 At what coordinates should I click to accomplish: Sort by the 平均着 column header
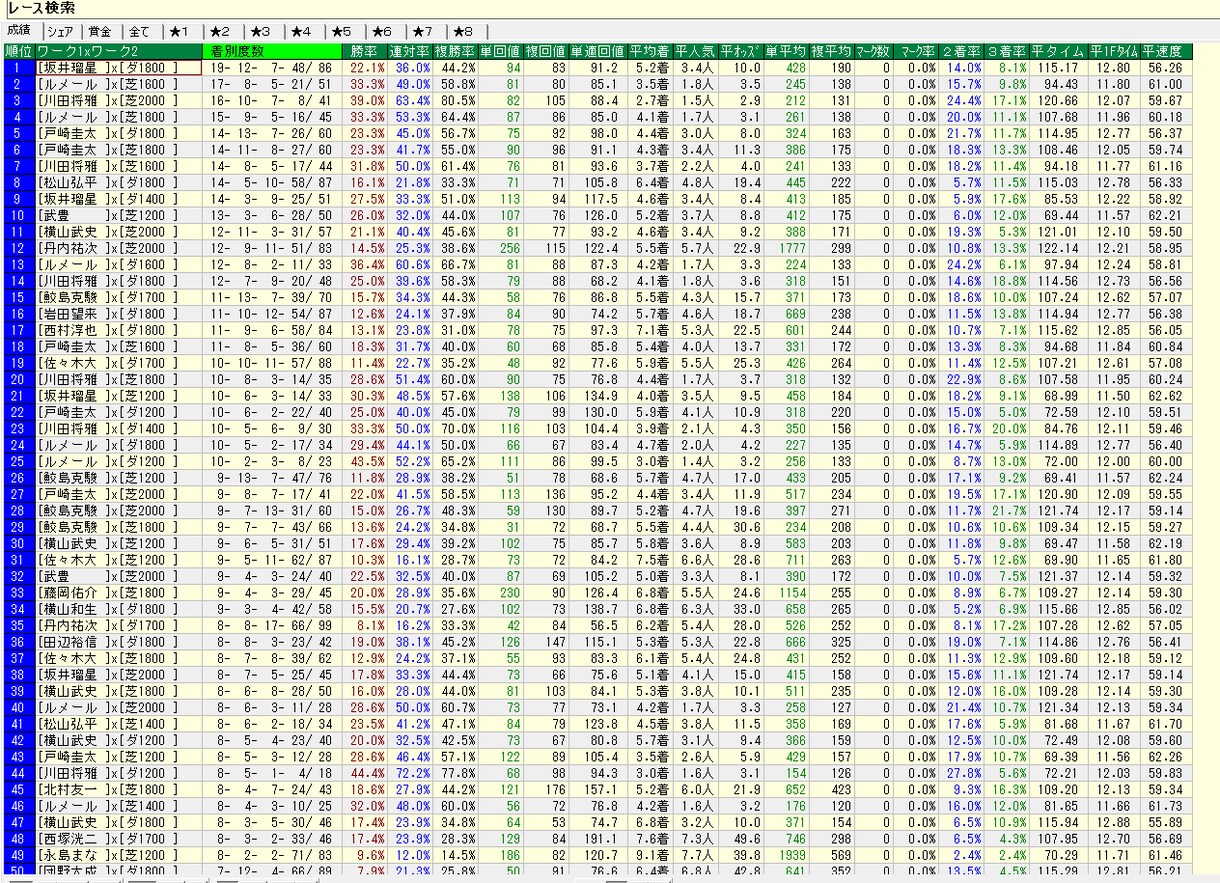[650, 51]
